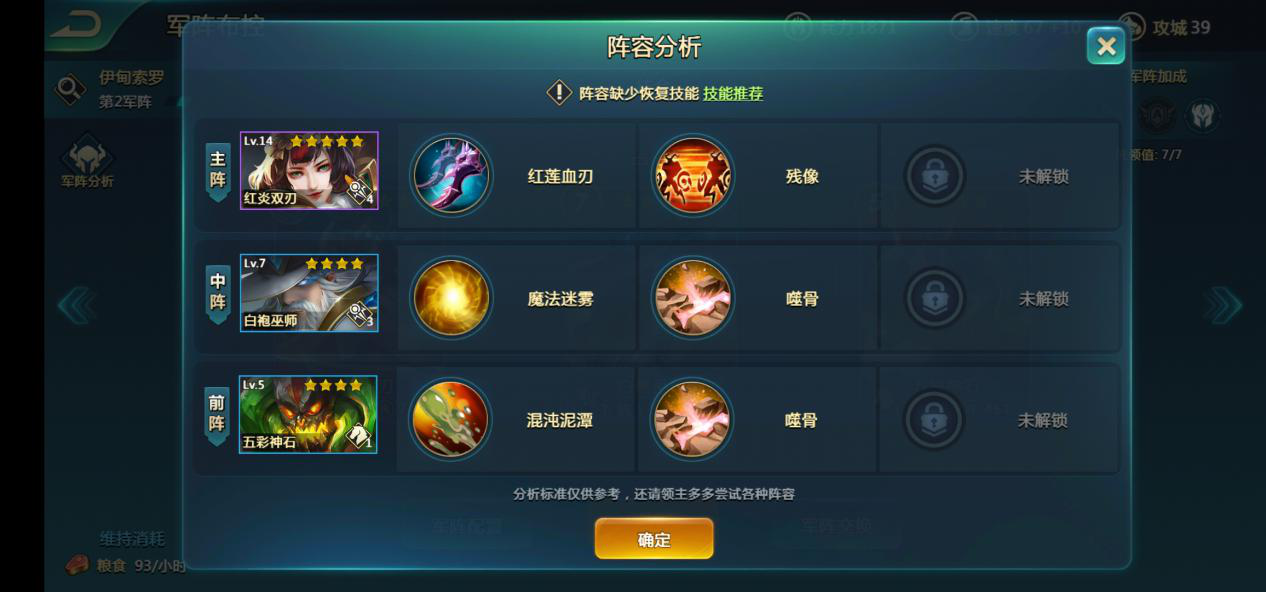
Task: Click the 残像 skill icon
Action: [693, 176]
